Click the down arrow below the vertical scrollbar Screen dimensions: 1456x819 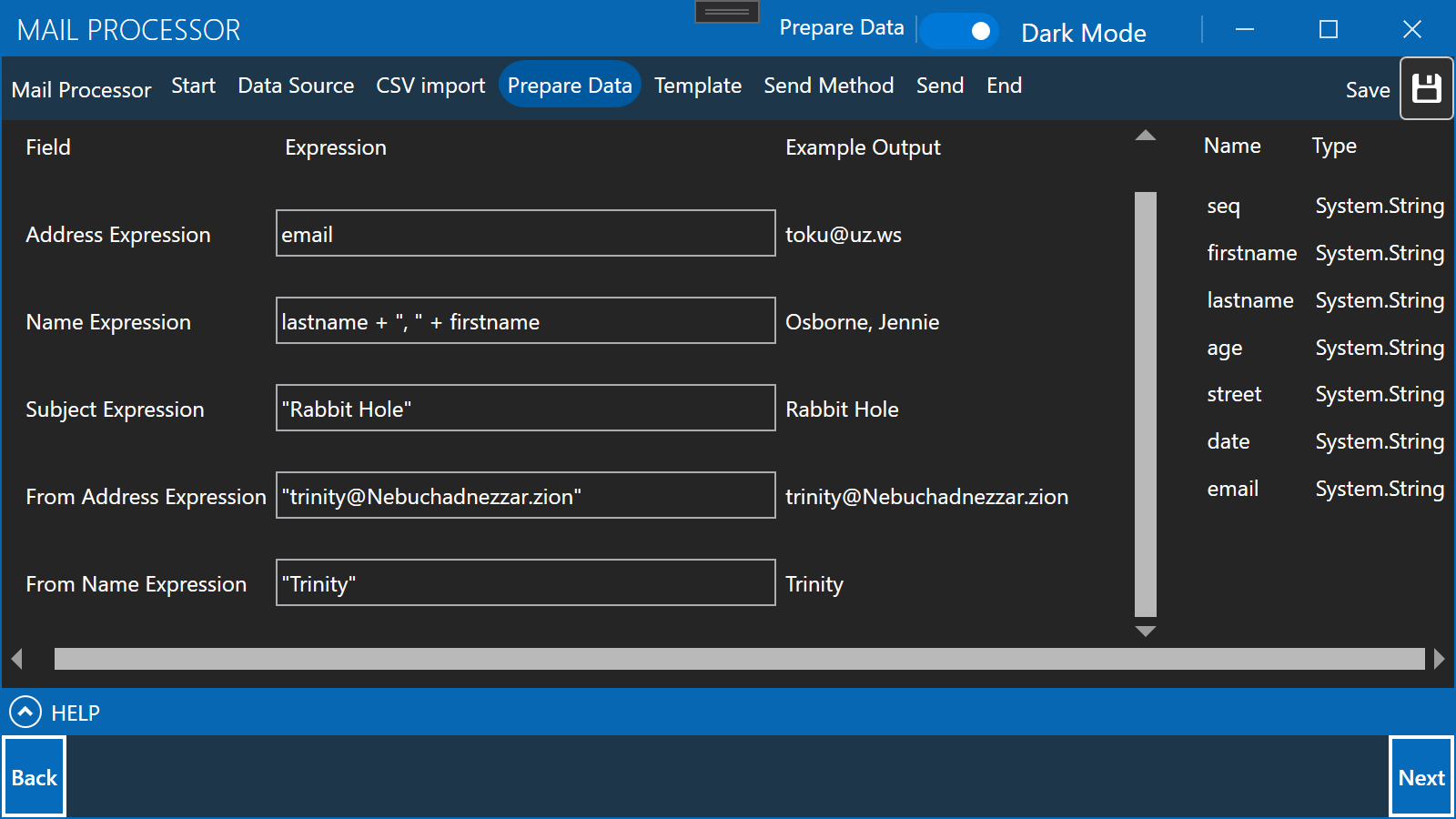click(1146, 632)
